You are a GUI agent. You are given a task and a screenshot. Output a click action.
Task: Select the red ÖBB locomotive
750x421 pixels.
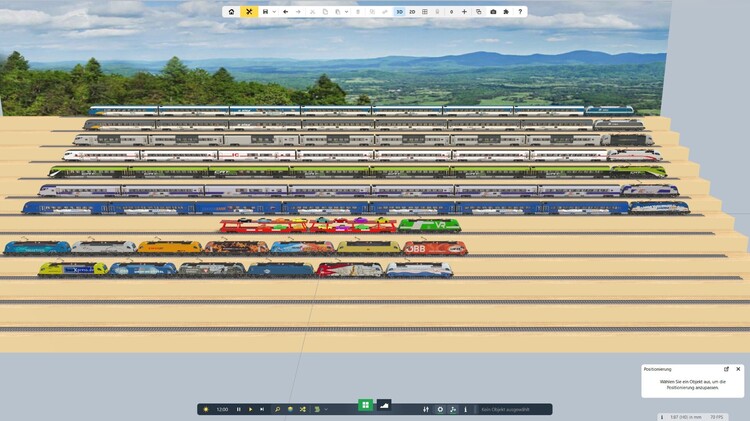coord(435,248)
